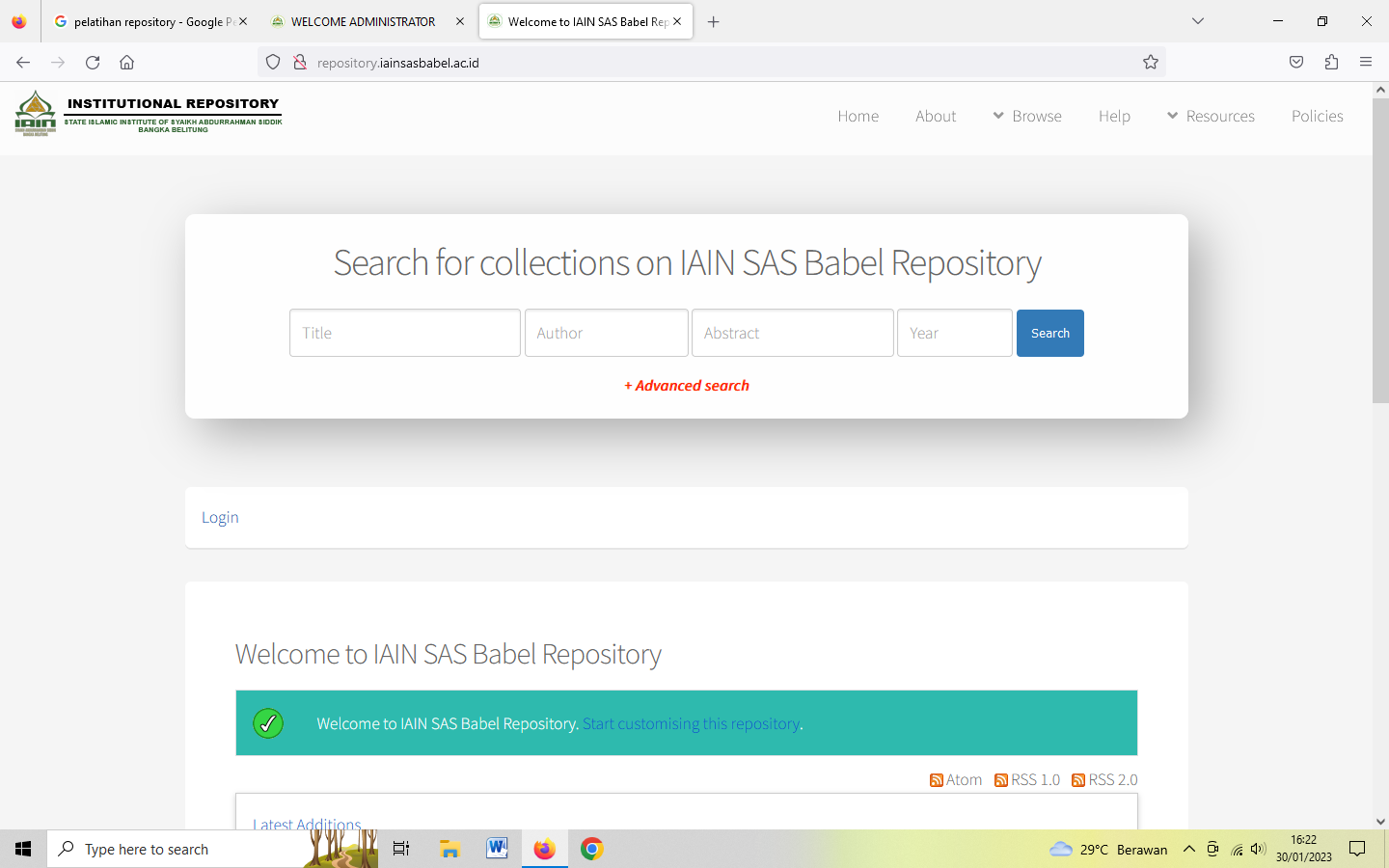Screen dimensions: 1389x868
Task: Open the 29°C Berawan weather widget
Action: coord(1108,849)
